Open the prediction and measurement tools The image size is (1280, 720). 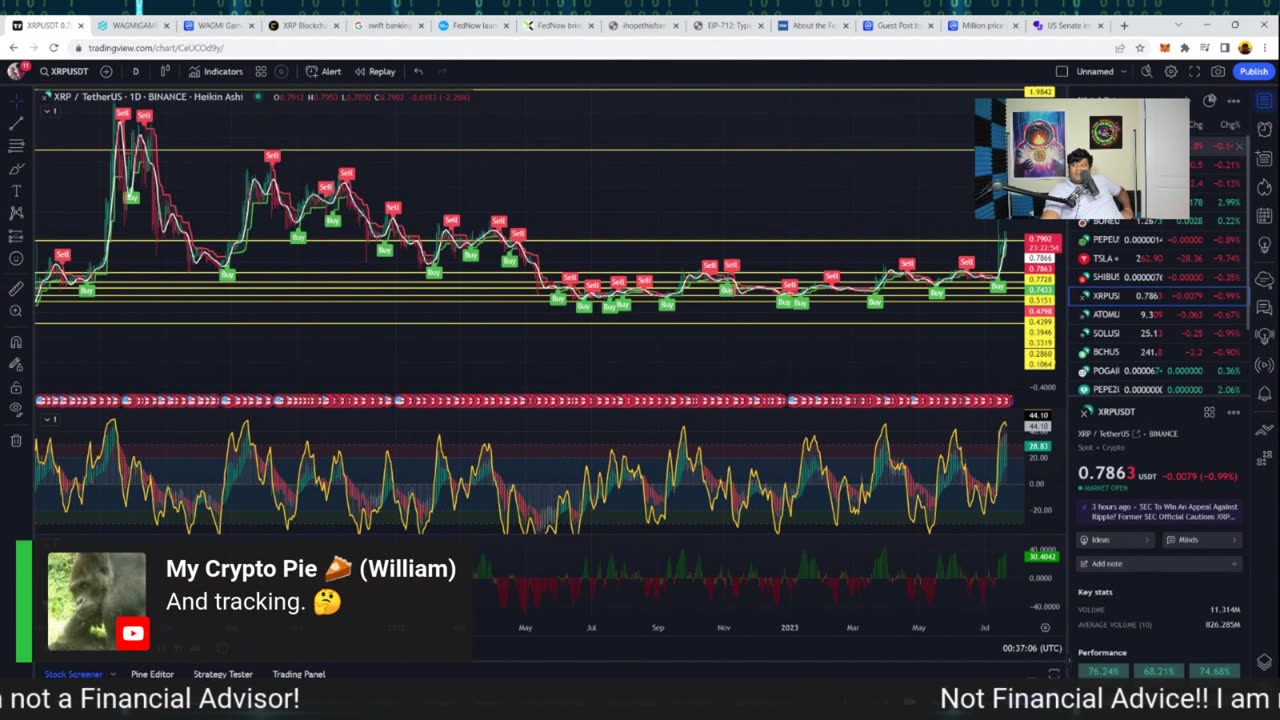16,236
